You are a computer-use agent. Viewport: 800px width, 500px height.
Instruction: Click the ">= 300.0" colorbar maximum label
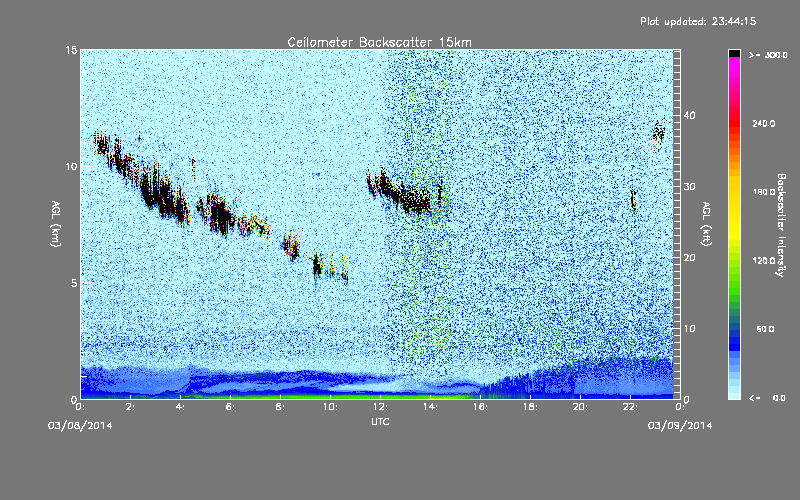(x=768, y=55)
